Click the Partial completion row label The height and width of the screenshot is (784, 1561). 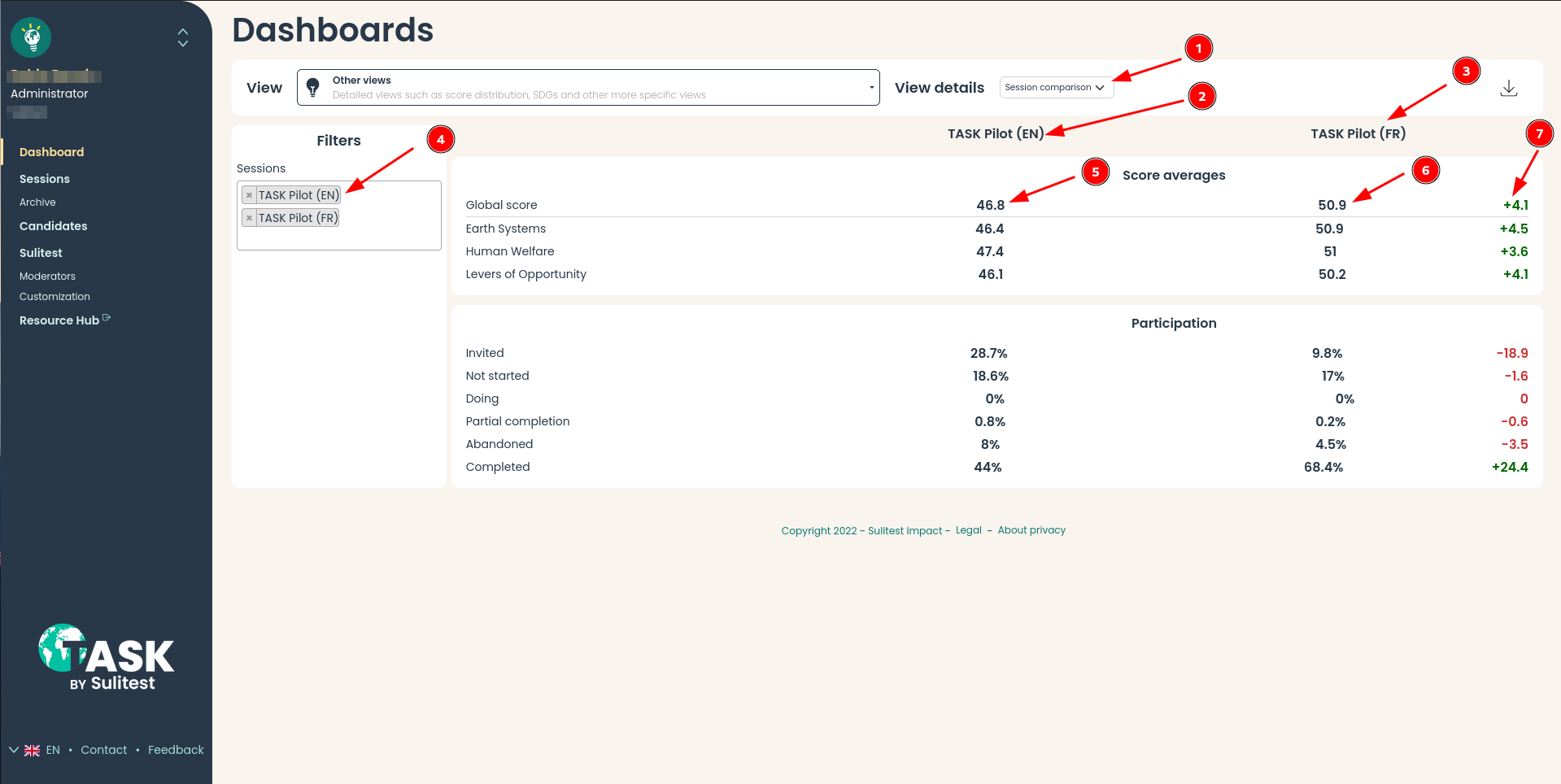click(517, 421)
